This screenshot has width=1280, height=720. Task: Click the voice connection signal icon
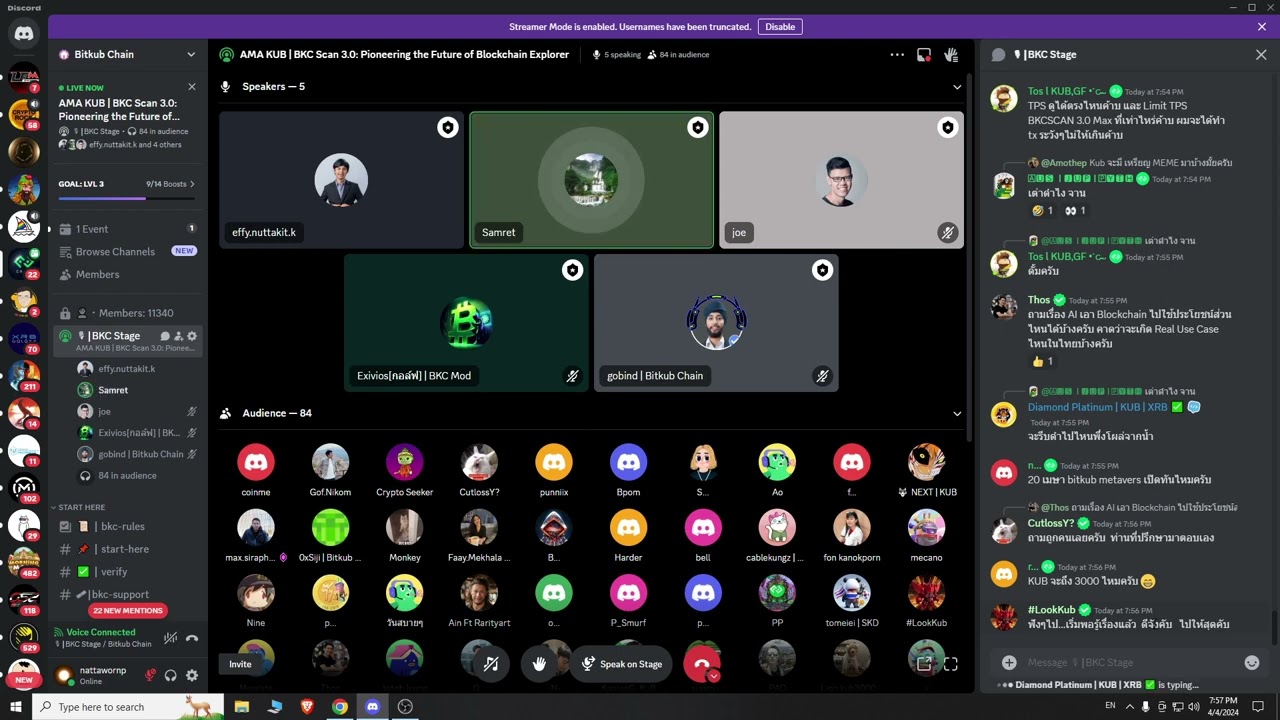pos(60,632)
